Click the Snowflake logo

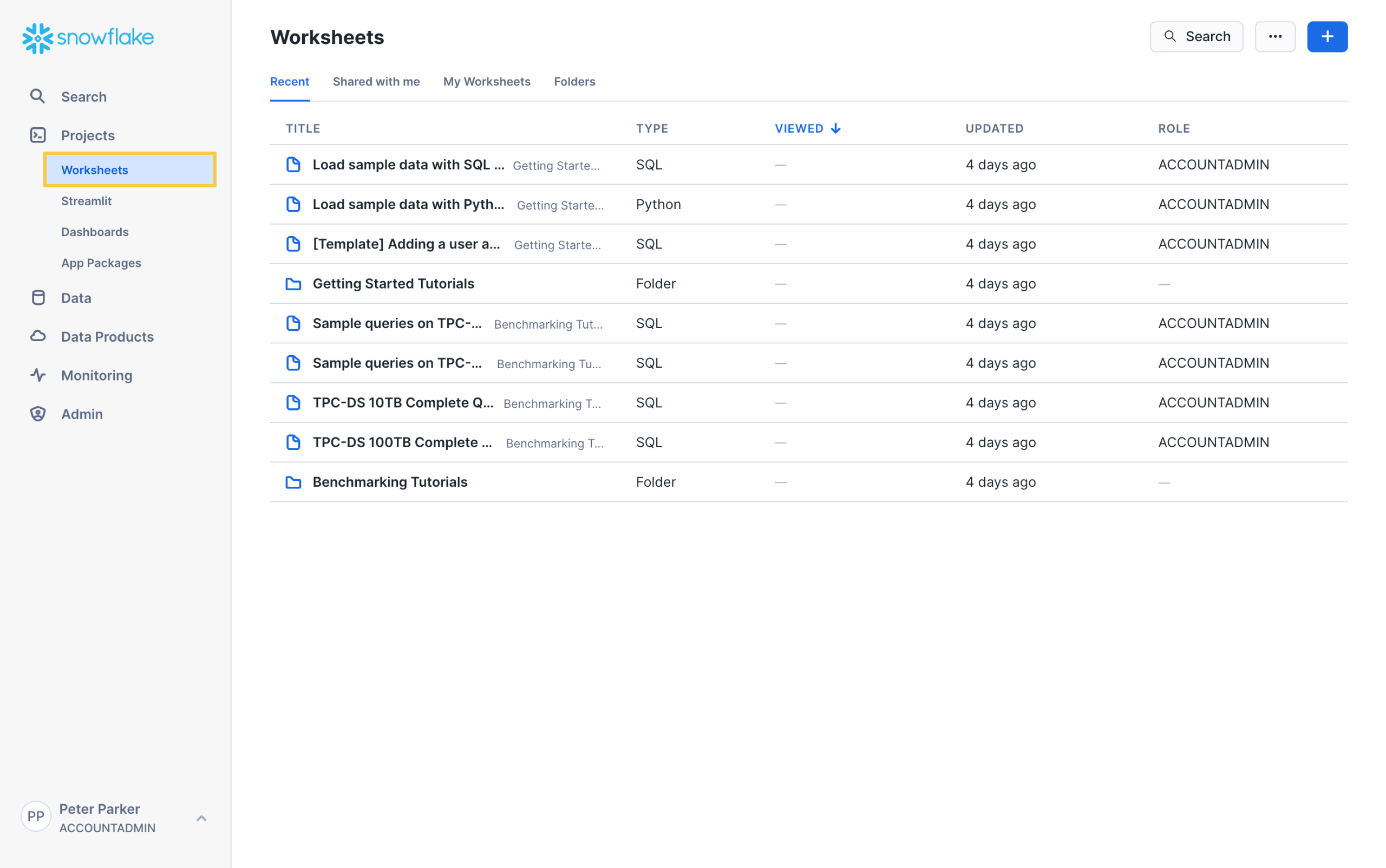click(88, 38)
